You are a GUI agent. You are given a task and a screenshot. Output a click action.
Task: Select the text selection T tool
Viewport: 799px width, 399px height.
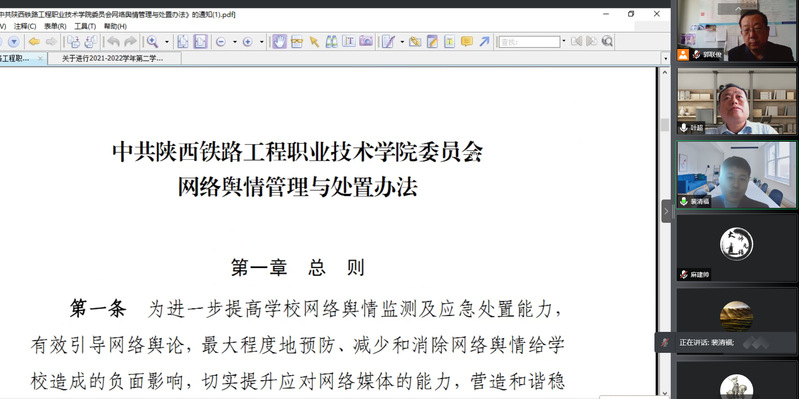349,41
